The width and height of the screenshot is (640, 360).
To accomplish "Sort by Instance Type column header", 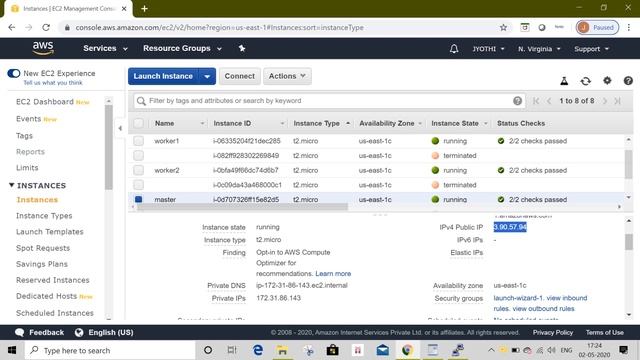I will click(316, 123).
